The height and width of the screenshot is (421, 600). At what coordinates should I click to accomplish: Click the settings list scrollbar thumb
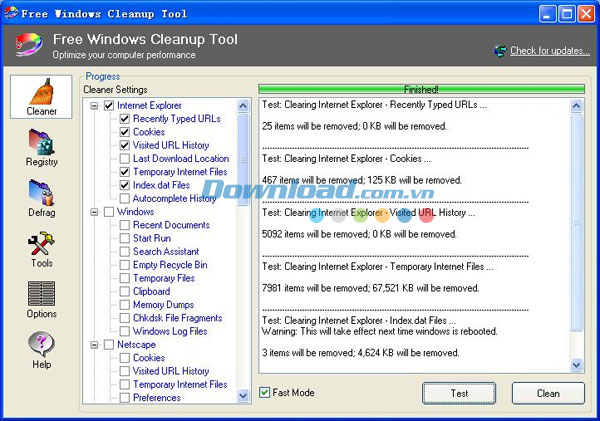click(243, 160)
